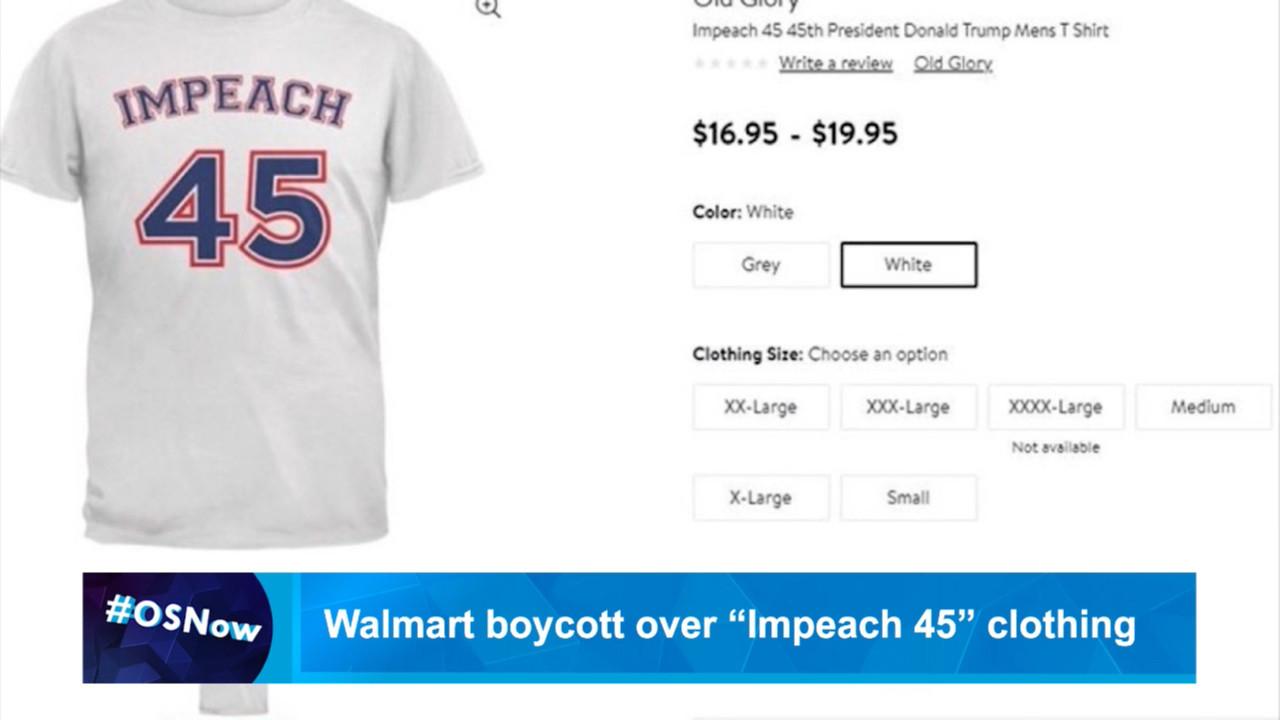This screenshot has width=1280, height=720.
Task: Choose the XXX-Large clothing size
Action: tap(908, 407)
